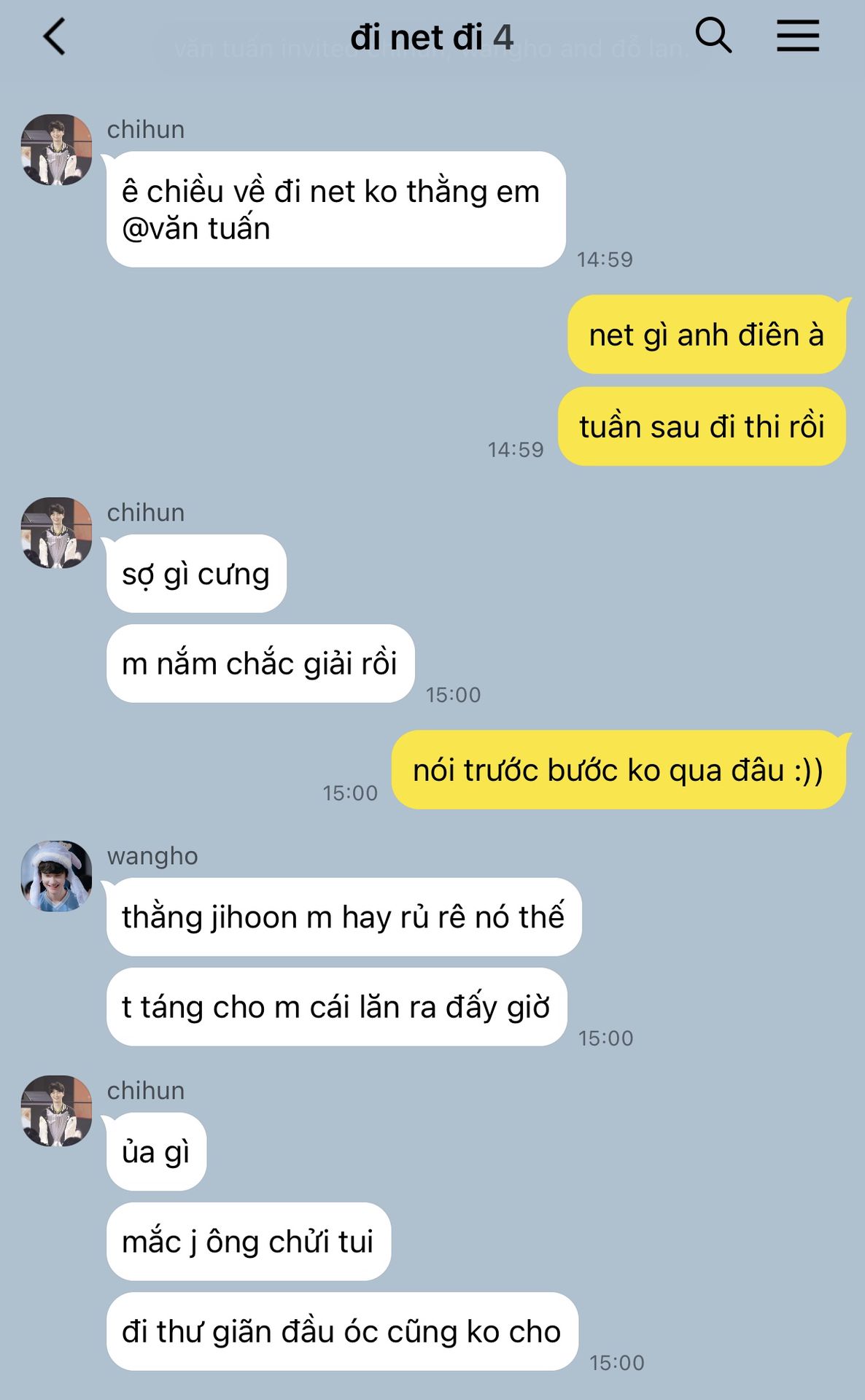
Task: Tap the @văn tuấn mention
Action: [x=196, y=229]
